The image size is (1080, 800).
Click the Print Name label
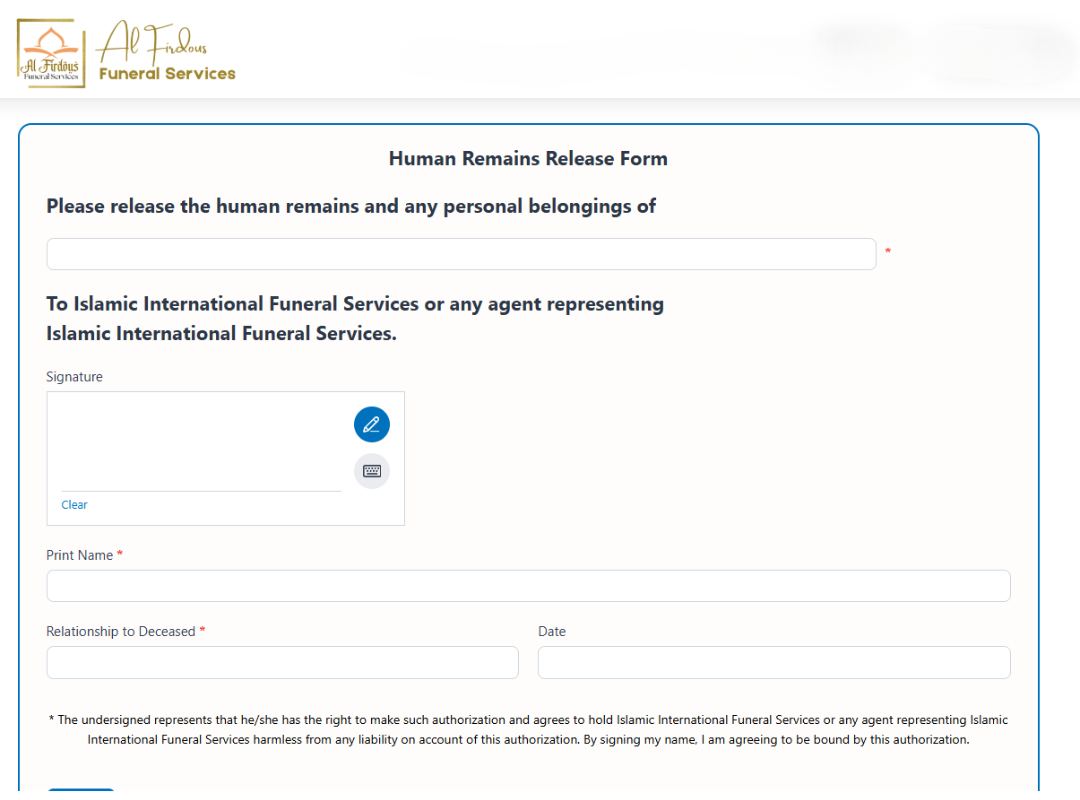[79, 555]
